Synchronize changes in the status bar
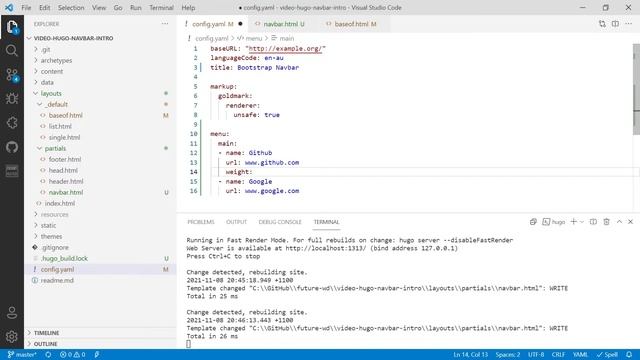The image size is (640, 360). pos(48,355)
